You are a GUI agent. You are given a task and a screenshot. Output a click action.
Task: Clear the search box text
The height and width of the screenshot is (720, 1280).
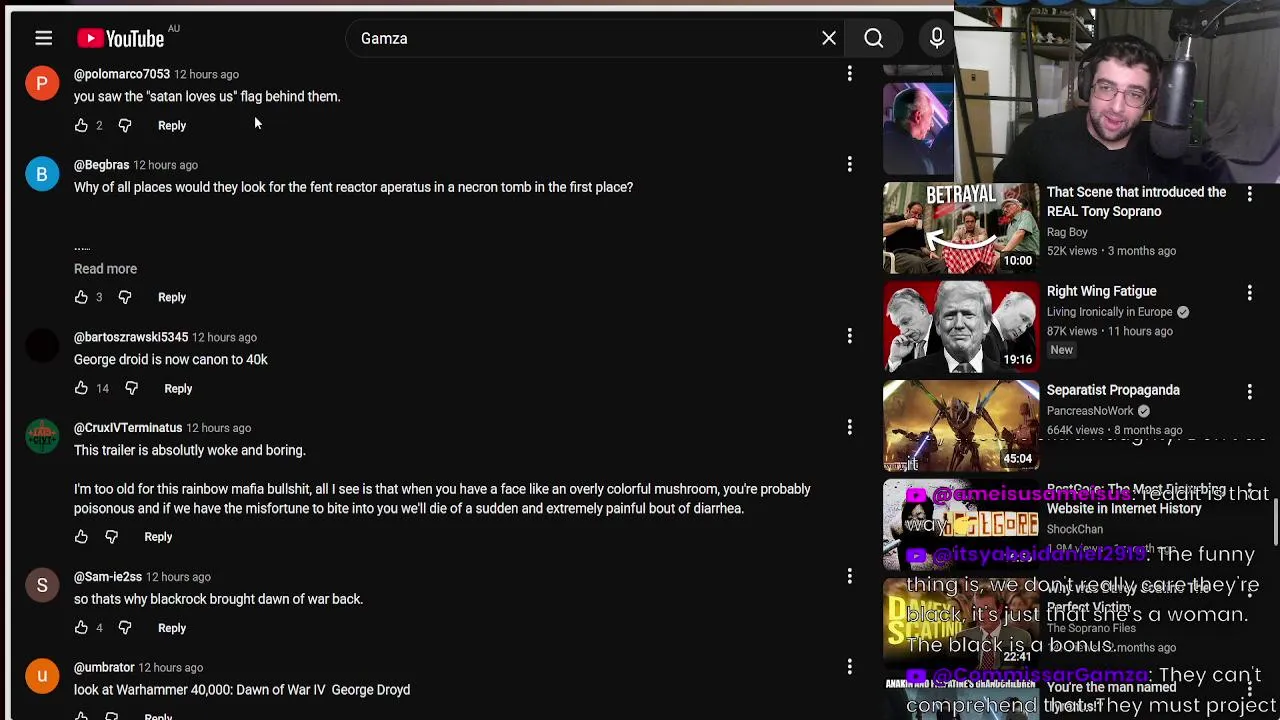[829, 38]
